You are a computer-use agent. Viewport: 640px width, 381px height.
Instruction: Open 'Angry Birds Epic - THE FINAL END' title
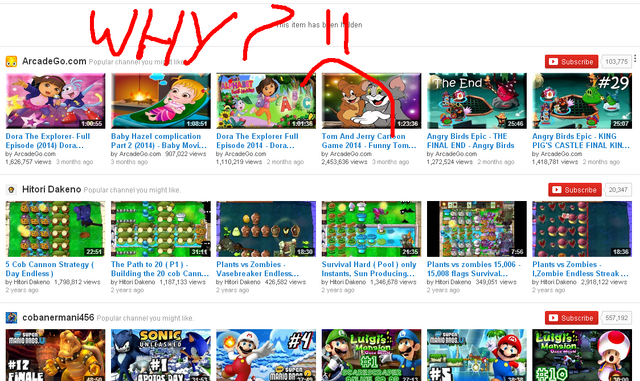(471, 141)
